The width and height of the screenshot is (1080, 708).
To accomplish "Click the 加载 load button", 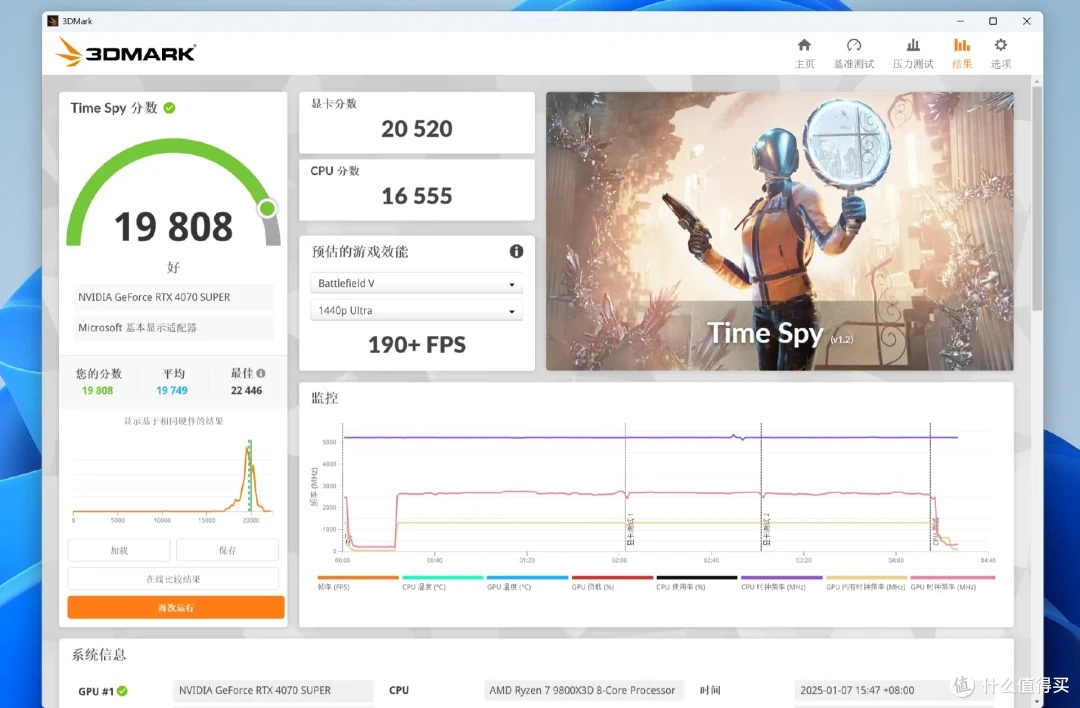I will tap(118, 550).
